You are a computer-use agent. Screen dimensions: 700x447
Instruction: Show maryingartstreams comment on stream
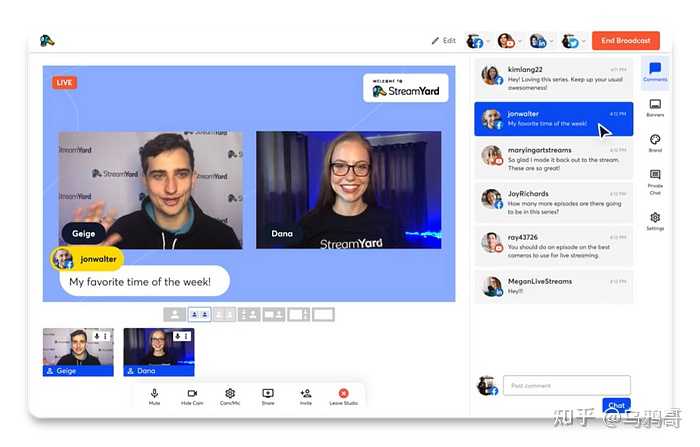[x=554, y=159]
